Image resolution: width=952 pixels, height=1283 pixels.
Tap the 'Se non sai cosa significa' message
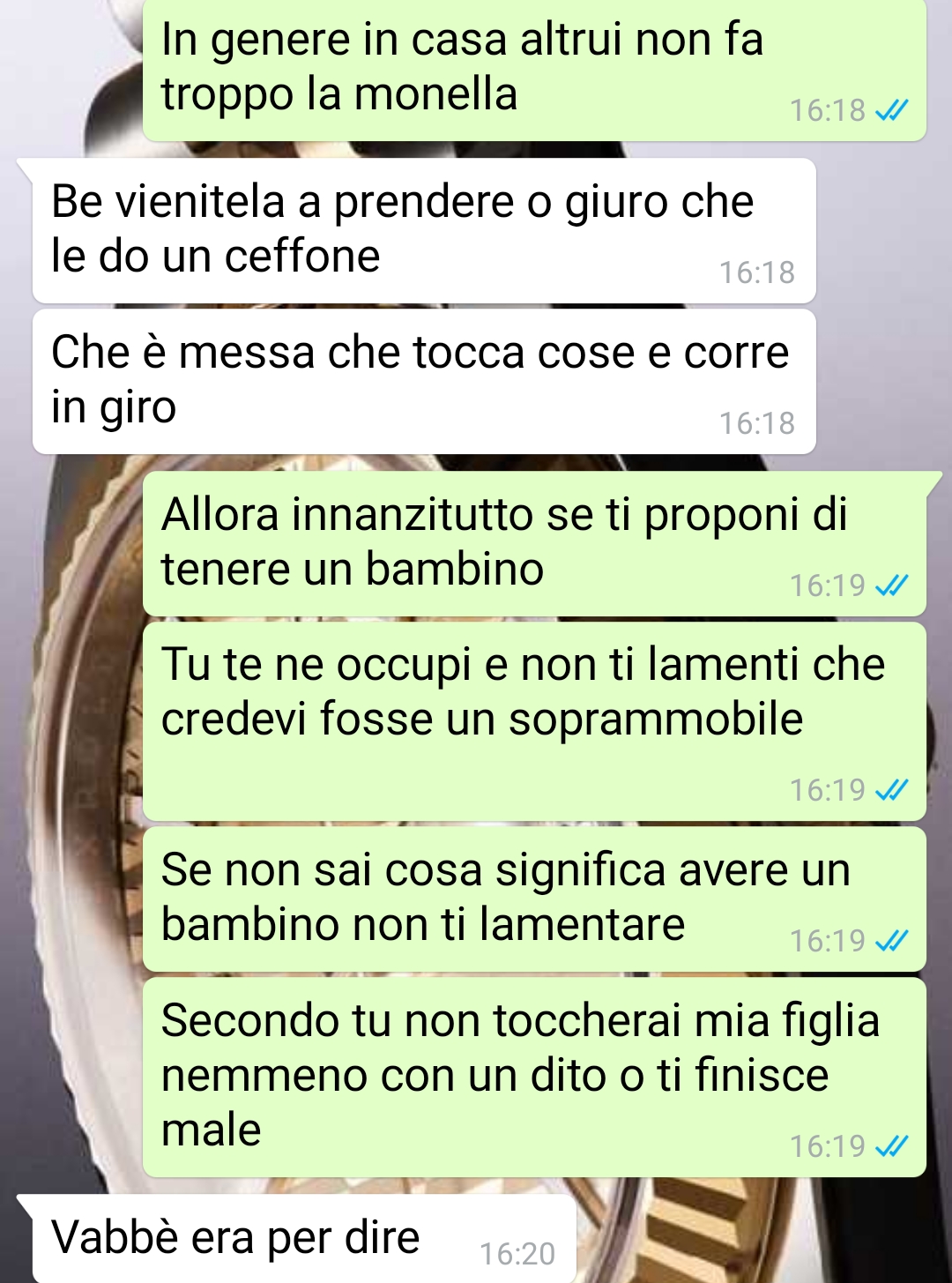click(x=534, y=899)
